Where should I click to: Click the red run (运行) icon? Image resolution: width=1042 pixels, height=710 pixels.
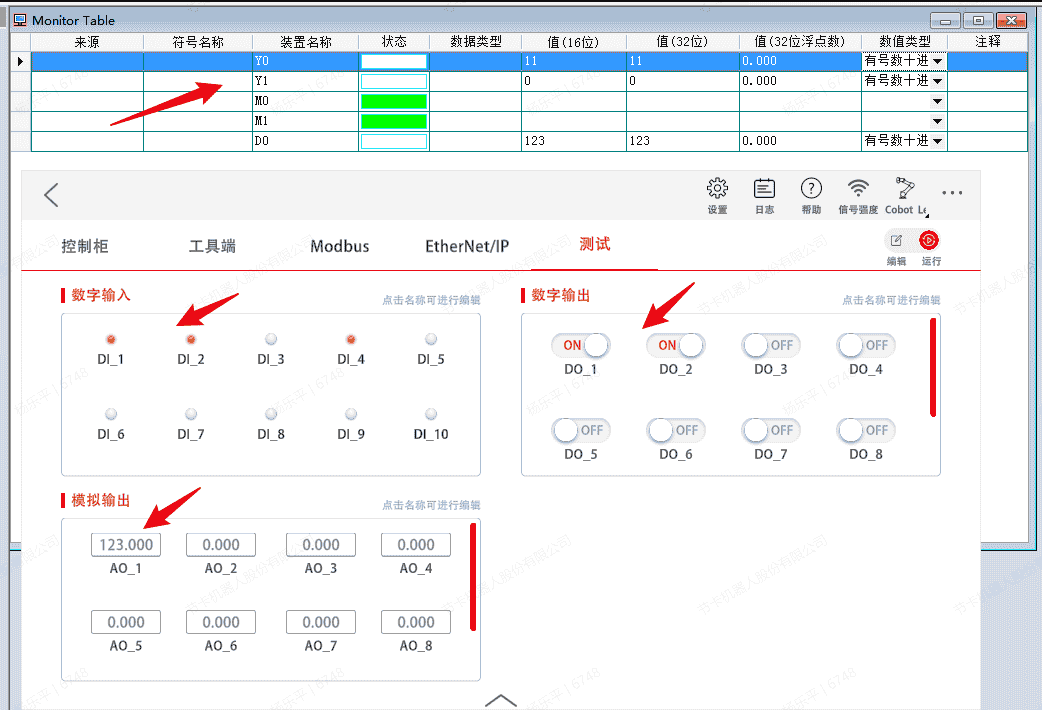[930, 241]
